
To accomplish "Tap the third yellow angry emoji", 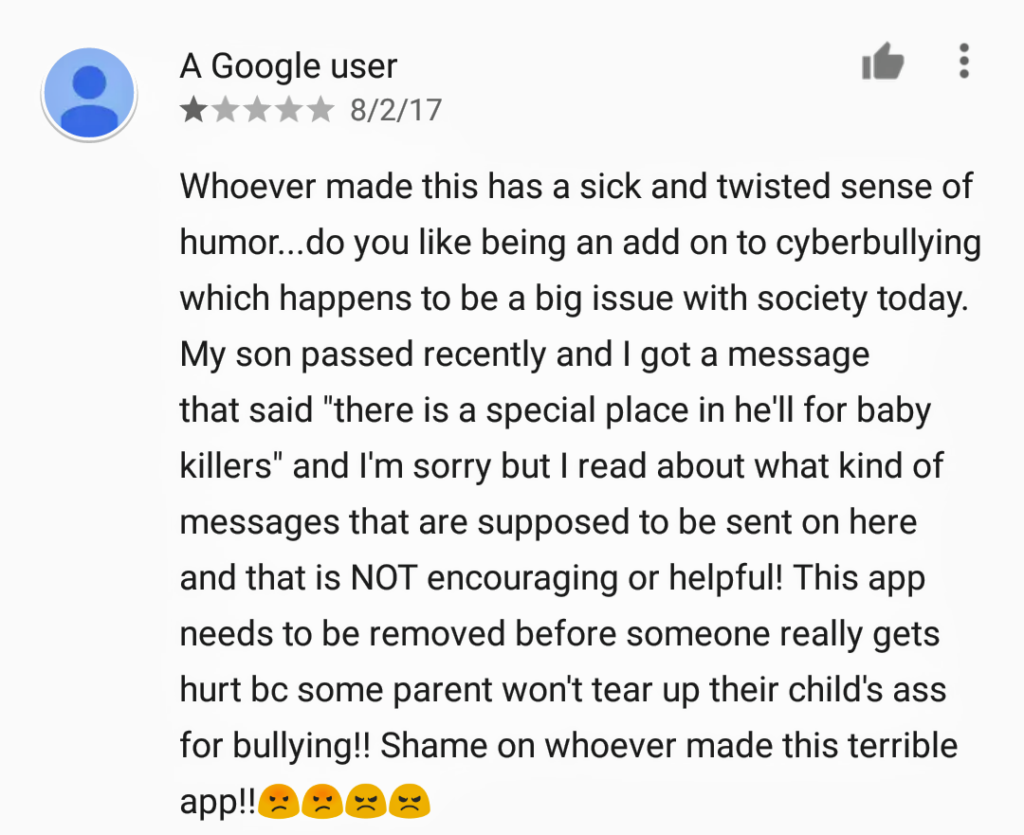I will [366, 800].
